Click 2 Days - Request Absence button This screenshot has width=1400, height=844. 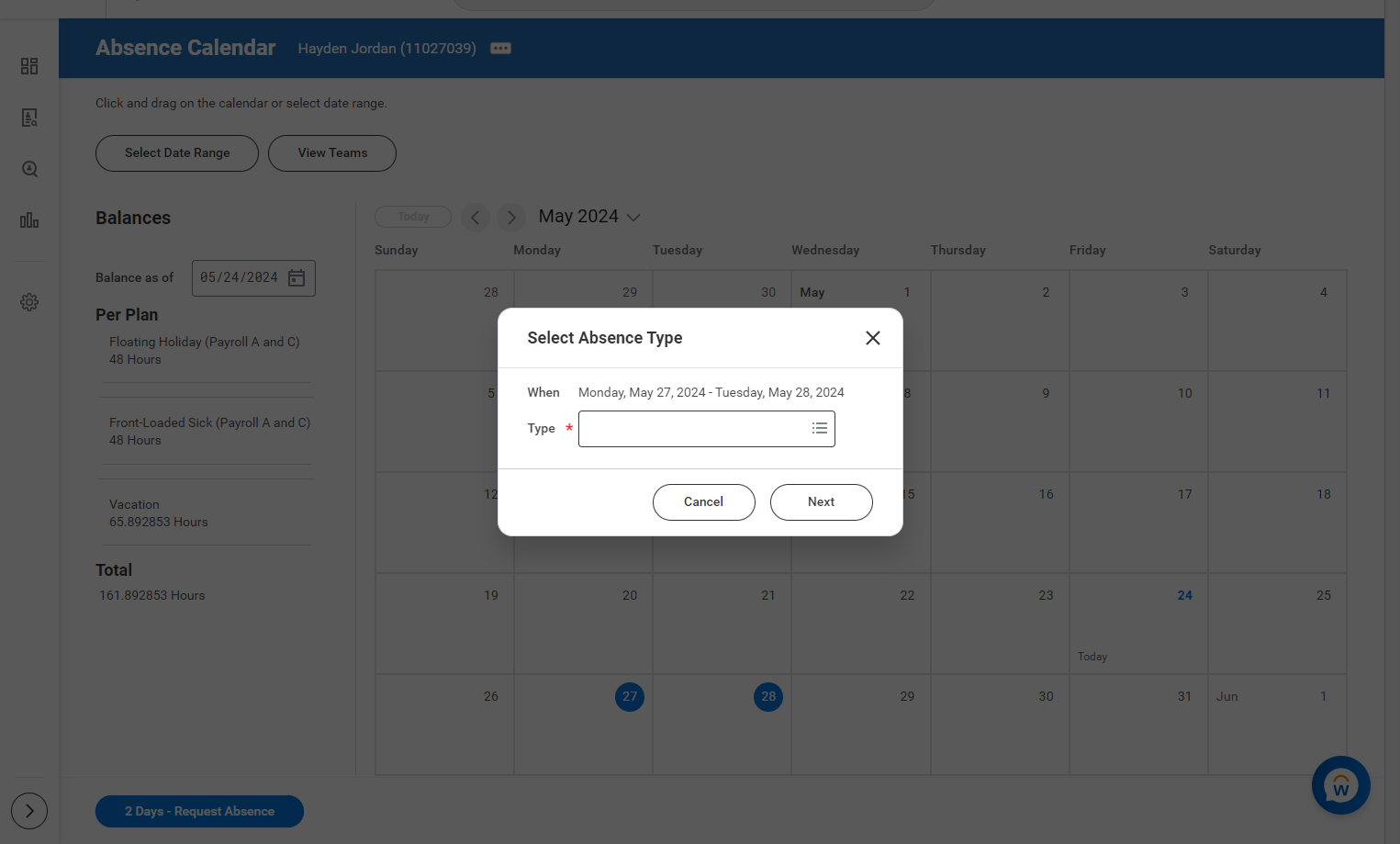[x=199, y=811]
